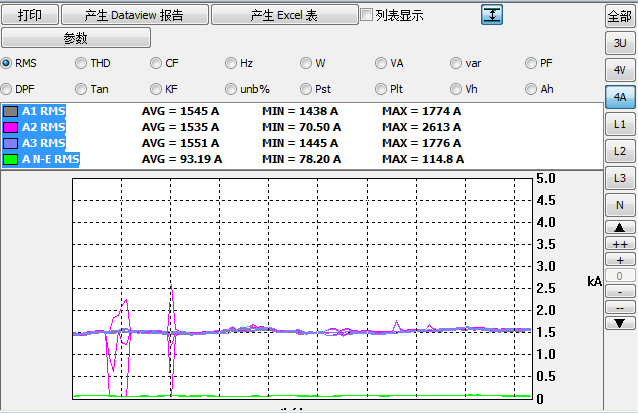Click the double minus zoom button
This screenshot has height=413, width=638.
pos(620,307)
